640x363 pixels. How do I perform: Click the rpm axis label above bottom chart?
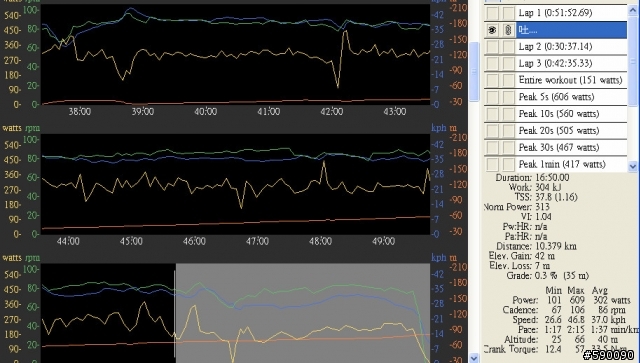33,258
